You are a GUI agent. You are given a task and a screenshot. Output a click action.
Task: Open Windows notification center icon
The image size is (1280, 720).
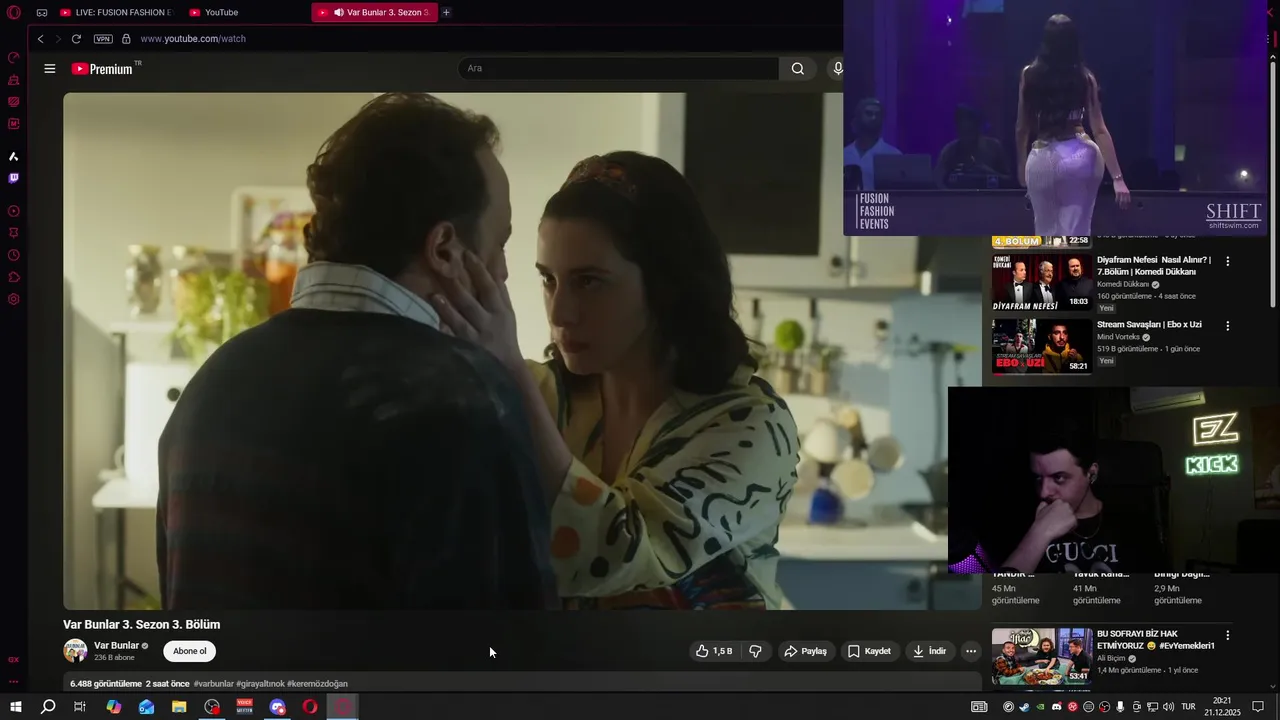coord(1258,707)
